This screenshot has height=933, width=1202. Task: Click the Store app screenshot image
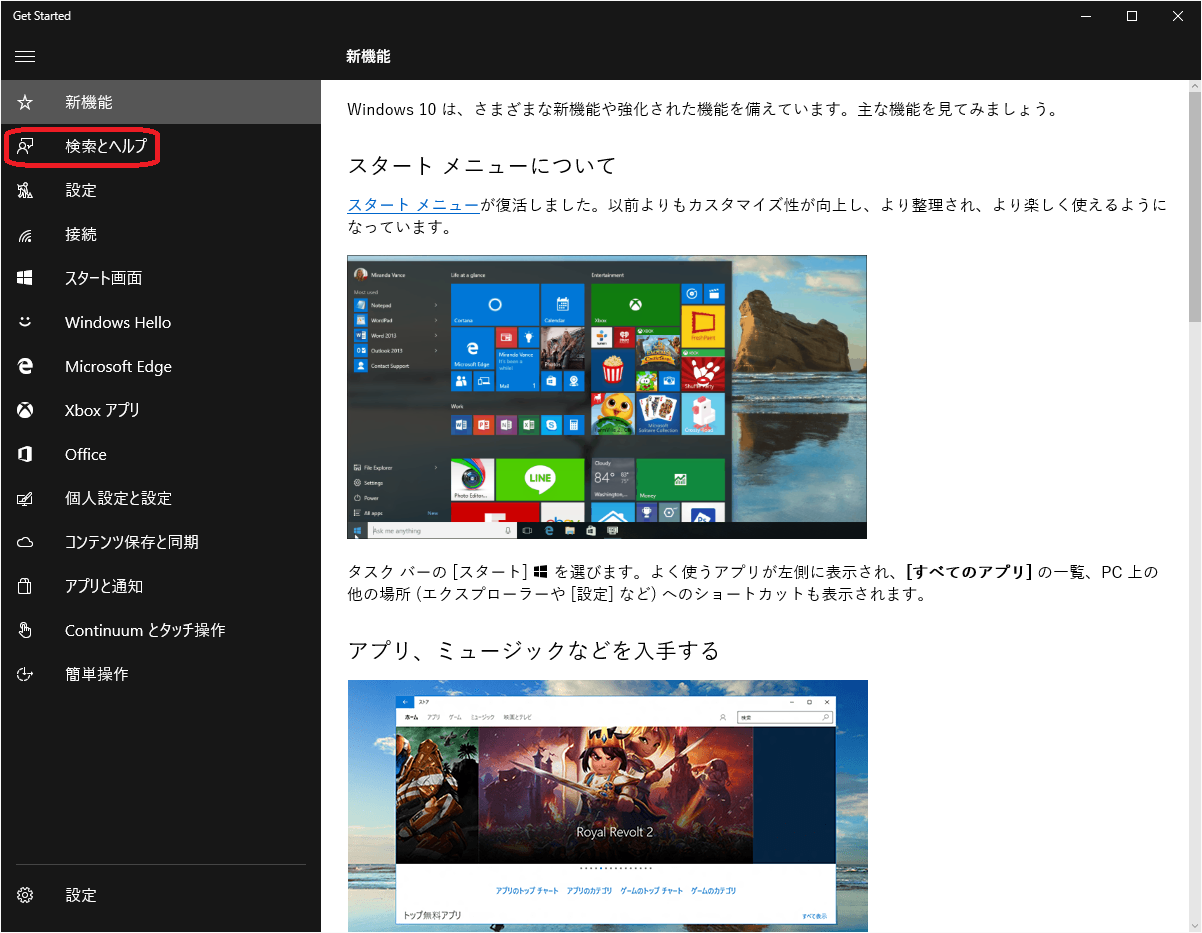pos(607,805)
